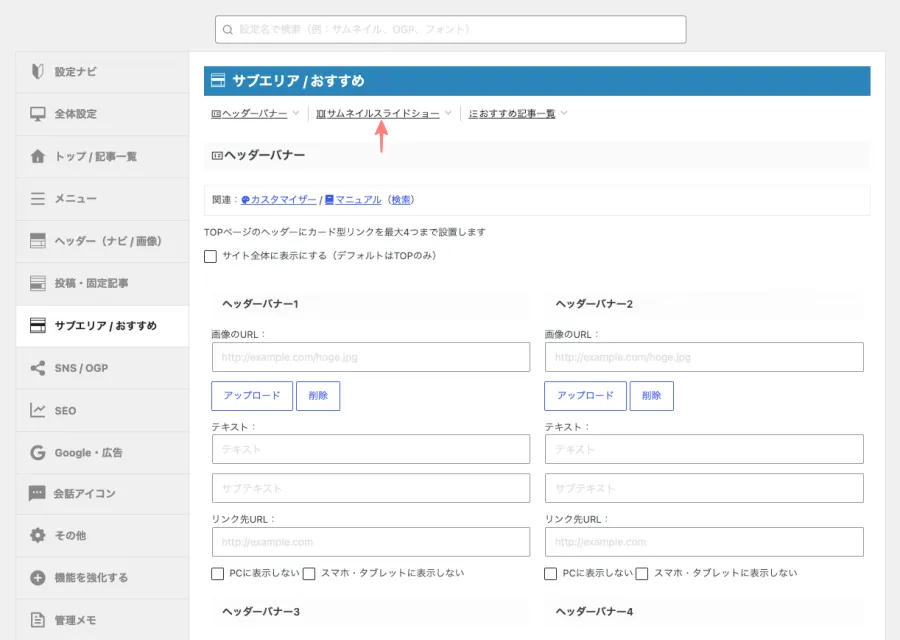Click the chart icon for SEO
The width and height of the screenshot is (900, 640).
point(37,410)
